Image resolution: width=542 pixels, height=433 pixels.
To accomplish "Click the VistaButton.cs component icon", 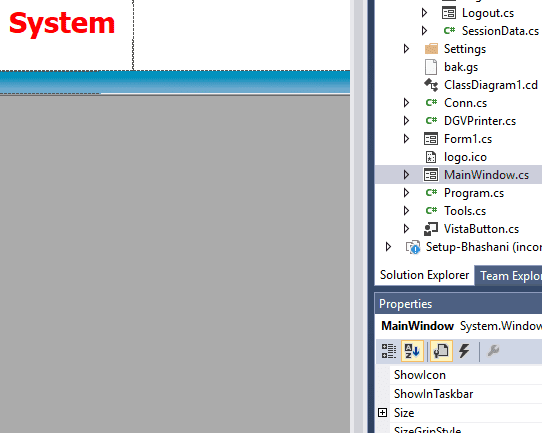I will tap(431, 229).
